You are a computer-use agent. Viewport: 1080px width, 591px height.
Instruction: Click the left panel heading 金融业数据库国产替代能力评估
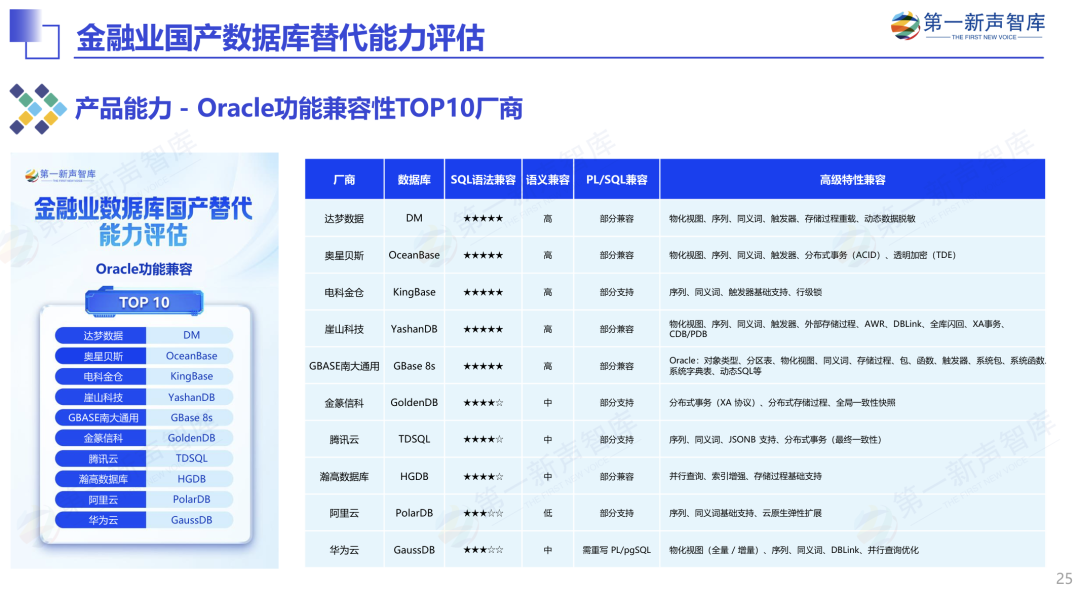pos(144,221)
